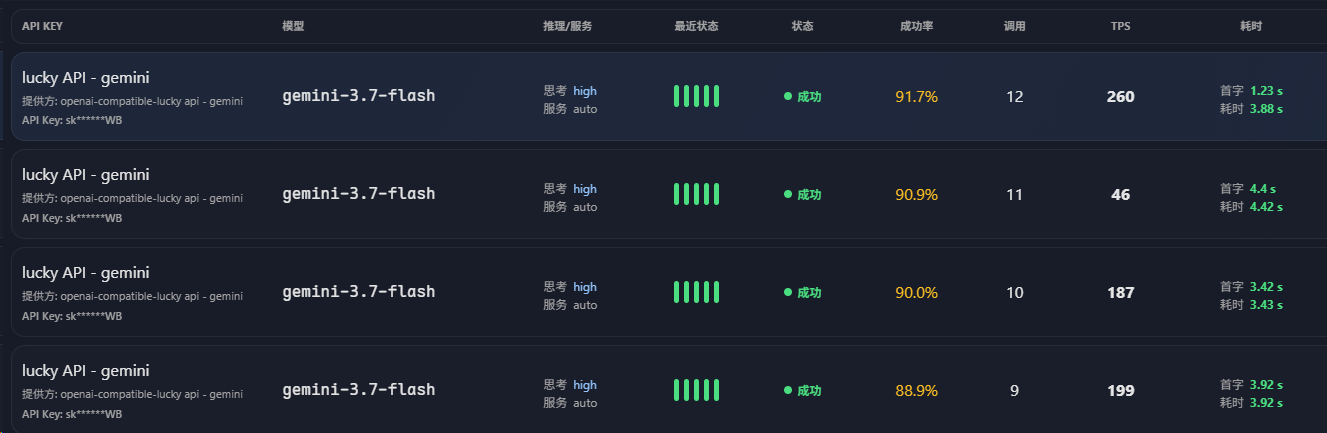The height and width of the screenshot is (433, 1327).
Task: Click the 调用 column header
Action: tap(1014, 26)
